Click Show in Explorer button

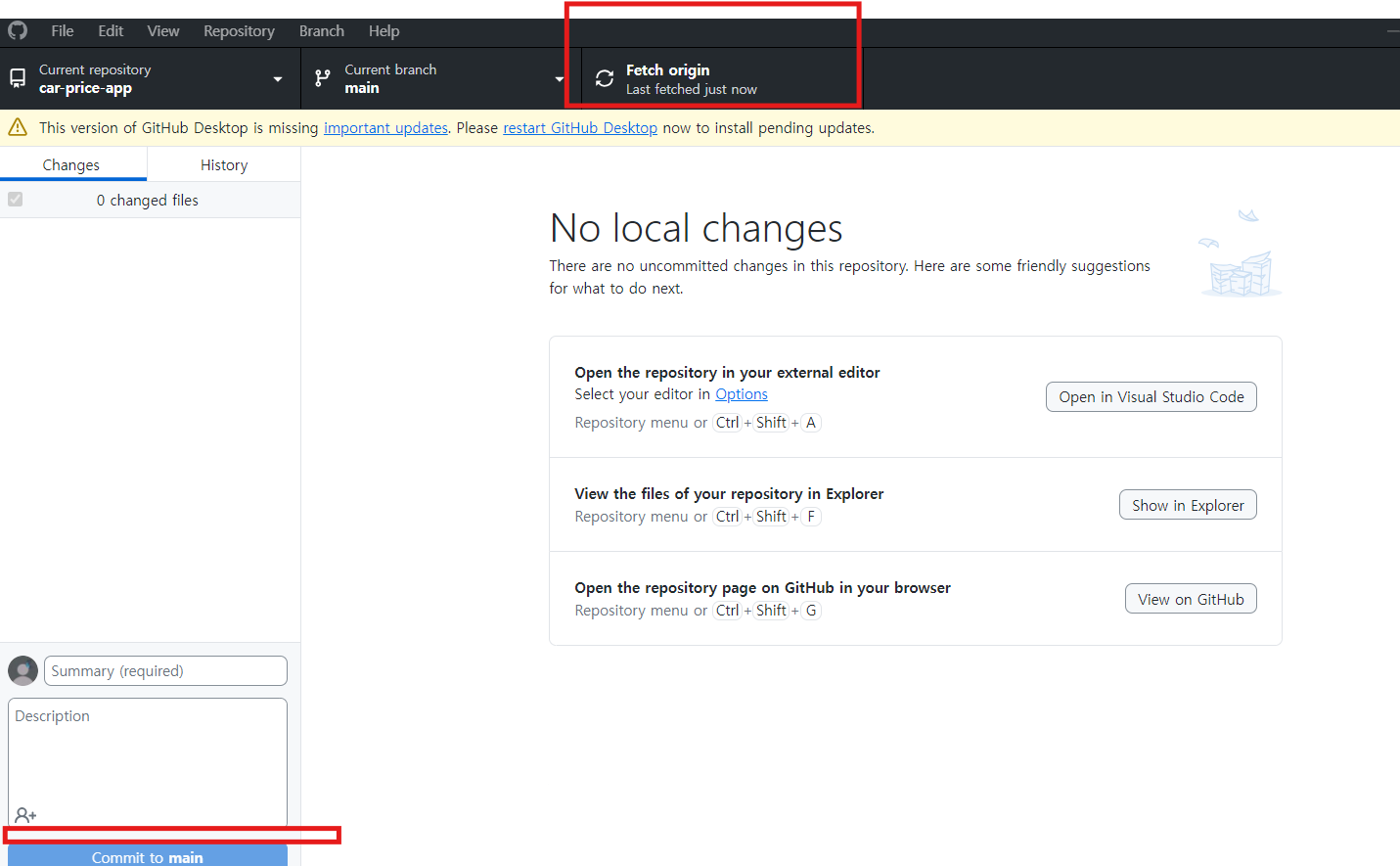pos(1188,505)
